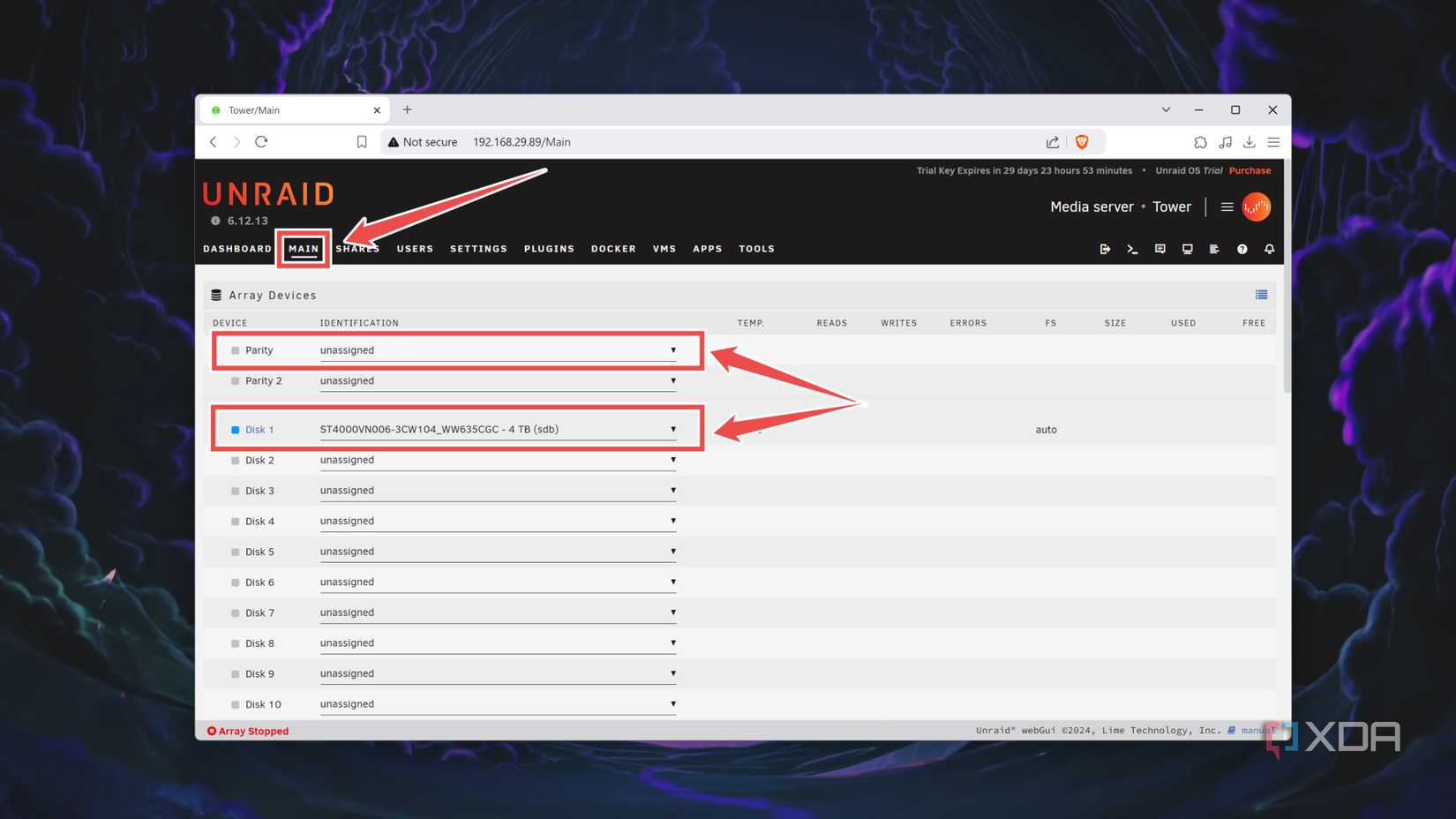Click the Logout icon in Unraid header
Screen dimensions: 1456x819
1105,250
